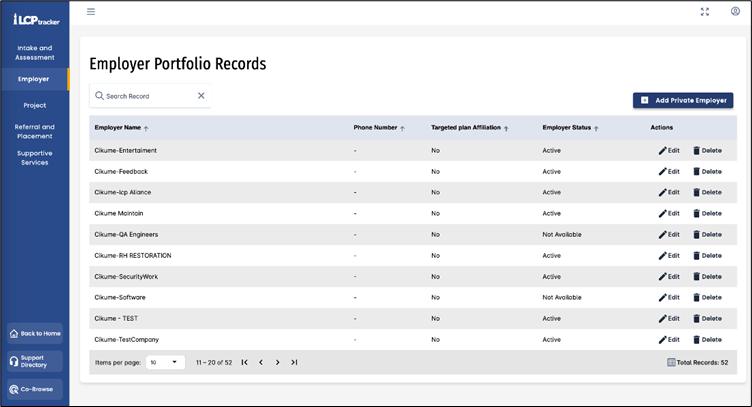This screenshot has width=752, height=407.
Task: Open the items per page dropdown
Action: coord(165,362)
